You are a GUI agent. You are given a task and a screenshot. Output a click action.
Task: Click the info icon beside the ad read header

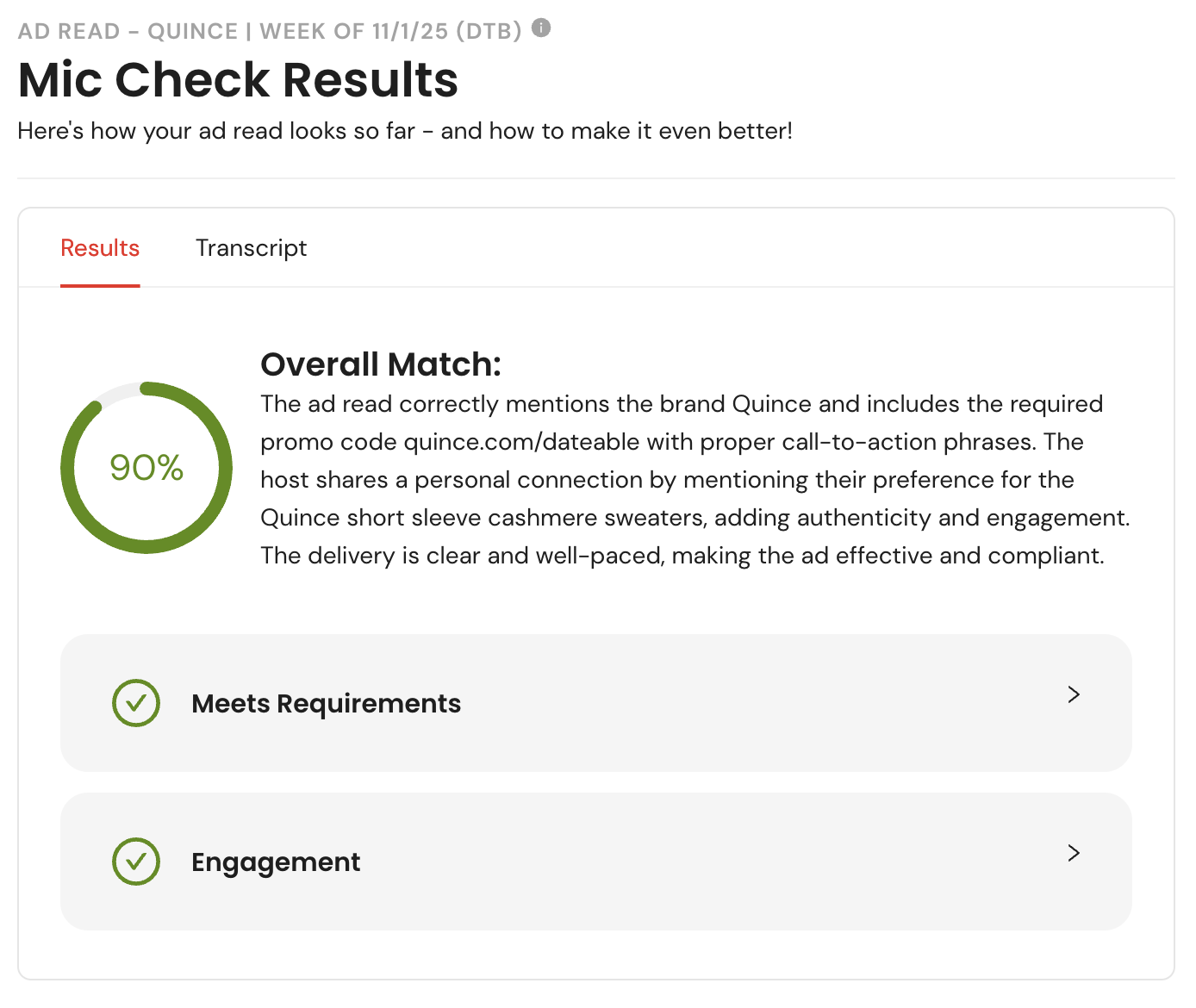point(541,28)
